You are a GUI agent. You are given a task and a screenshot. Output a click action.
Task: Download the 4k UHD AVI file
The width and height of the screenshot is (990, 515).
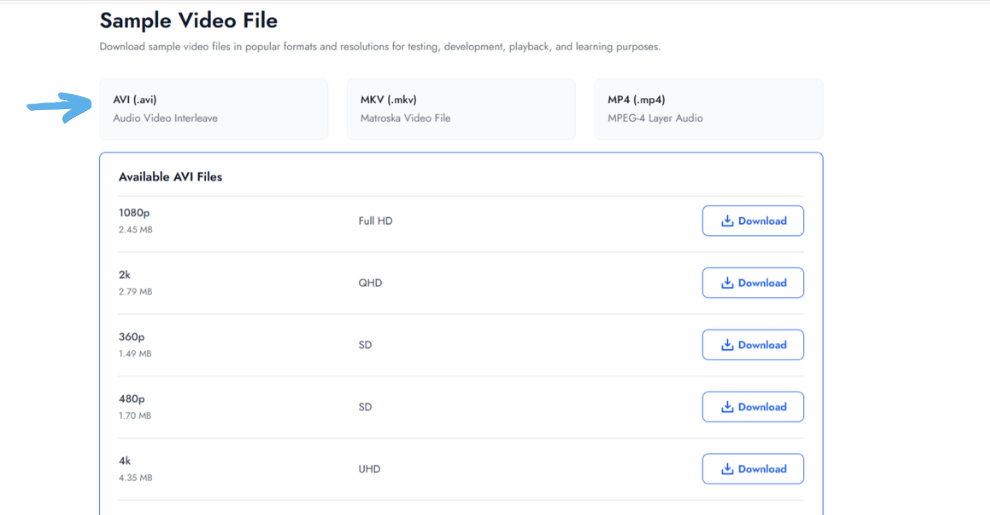tap(753, 469)
